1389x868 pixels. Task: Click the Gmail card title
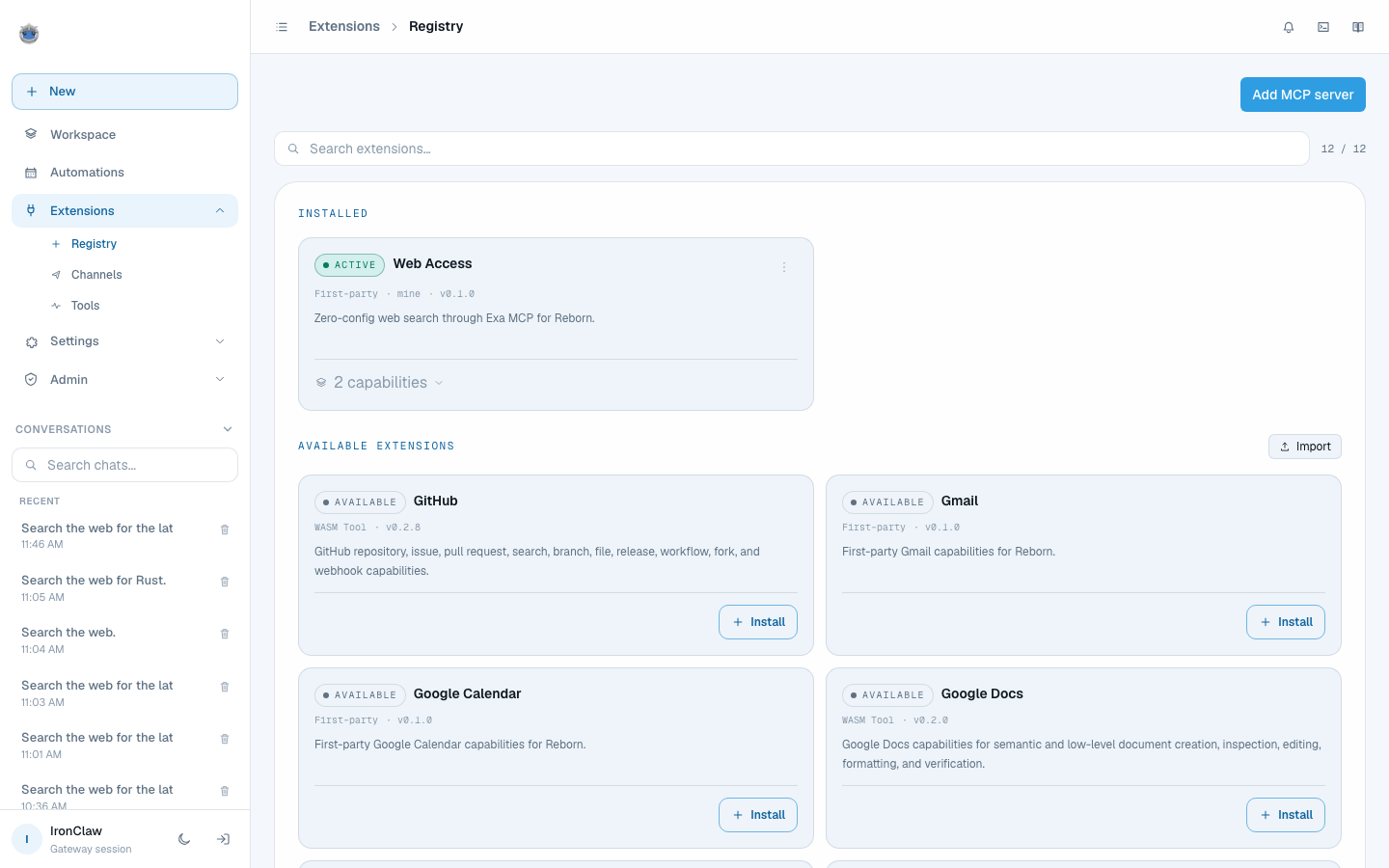tap(960, 501)
